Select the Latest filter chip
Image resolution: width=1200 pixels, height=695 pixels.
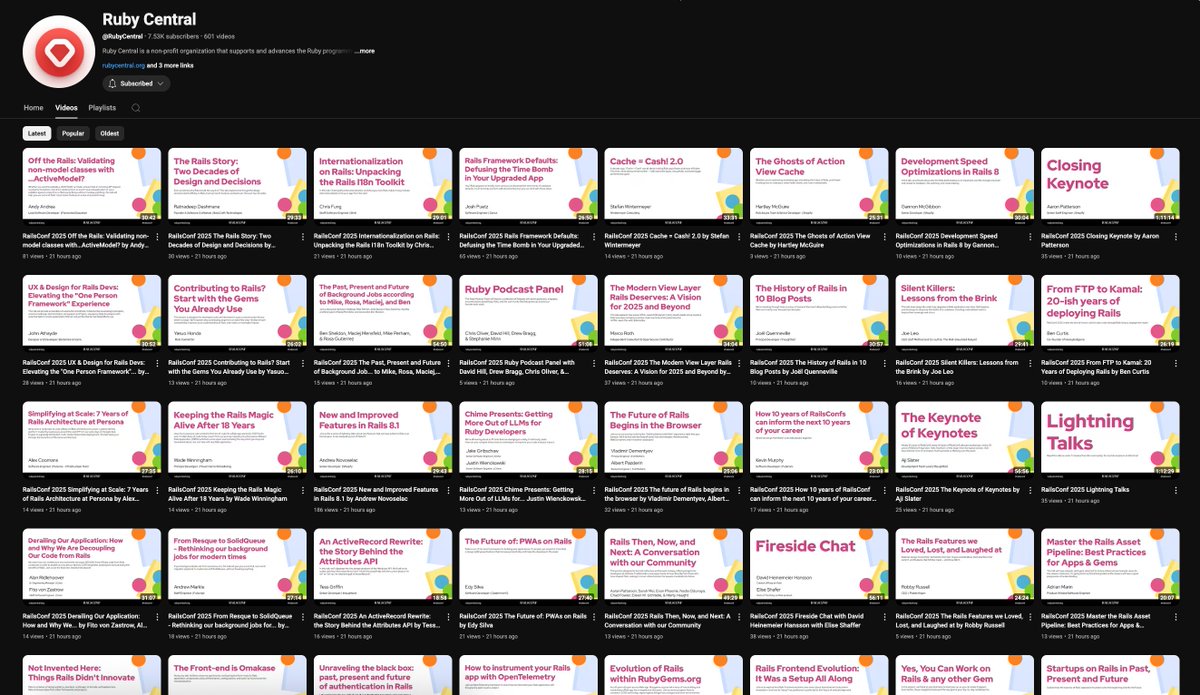(x=37, y=133)
